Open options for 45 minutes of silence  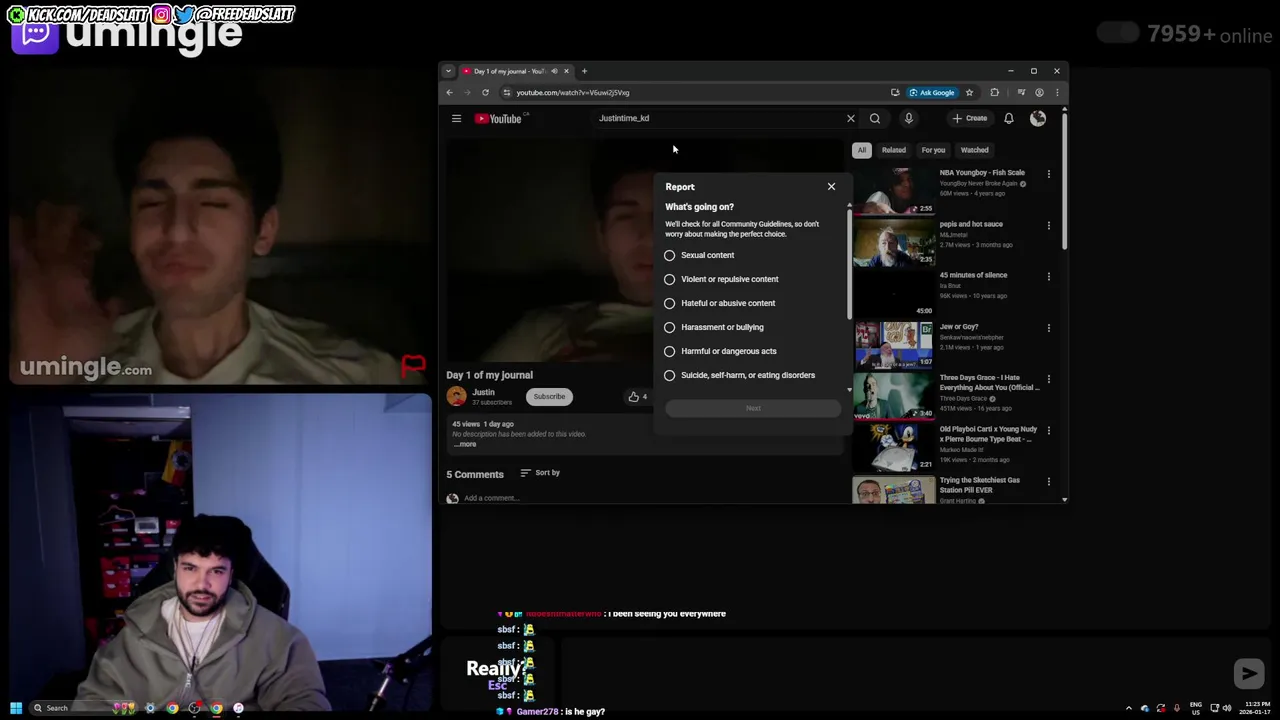[1048, 276]
